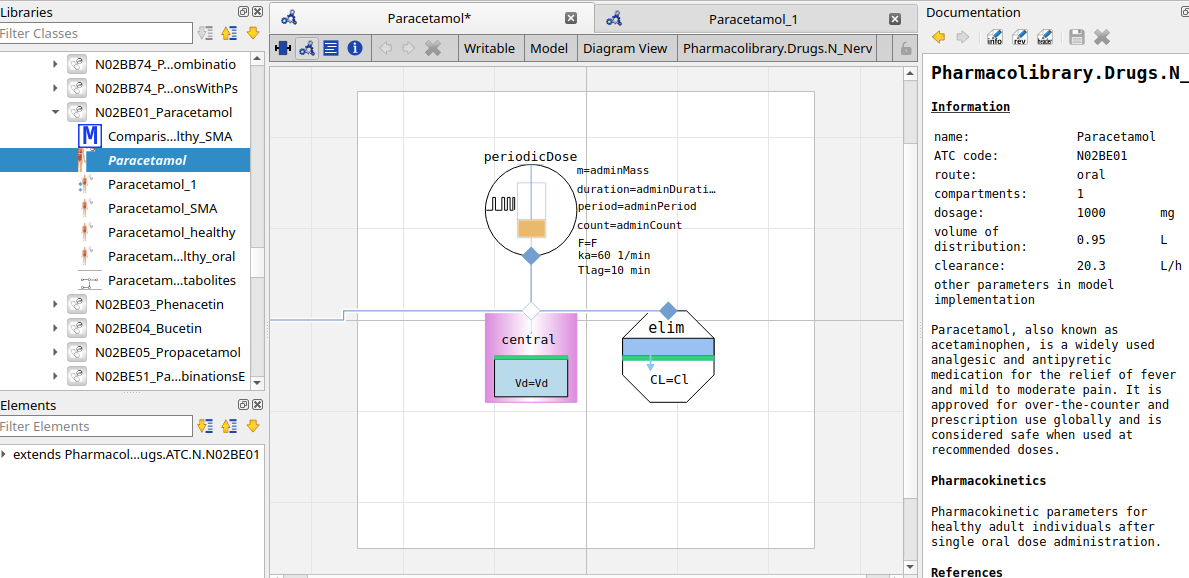Expand the extends Pharmacol element entry
The width and height of the screenshot is (1189, 578).
click(6, 454)
